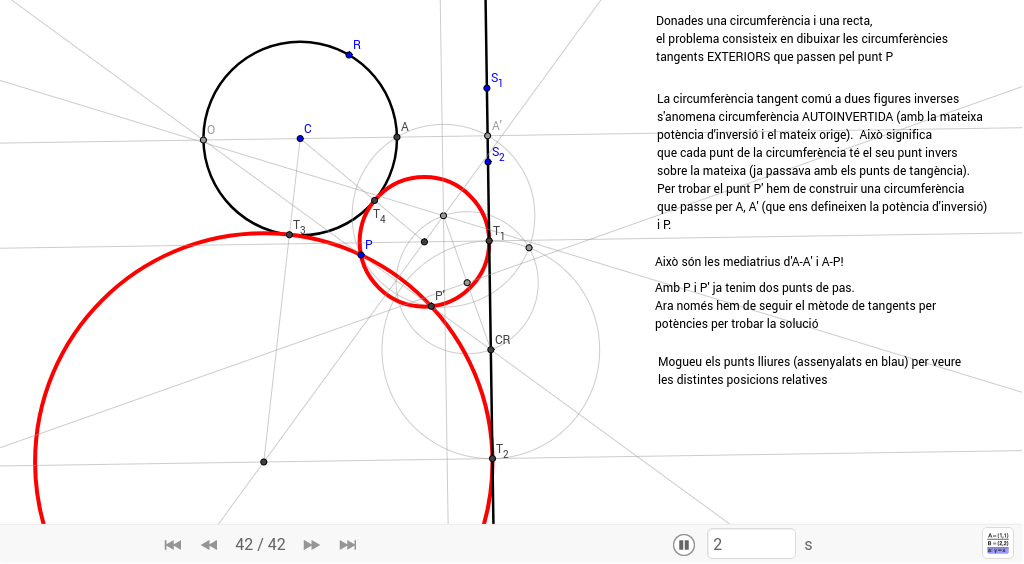This screenshot has width=1024, height=564.
Task: Click point O on the circle
Action: point(203,140)
